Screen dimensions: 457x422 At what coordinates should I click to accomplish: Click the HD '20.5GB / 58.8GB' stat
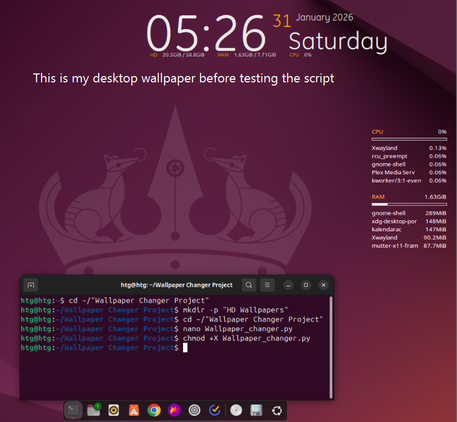click(x=183, y=55)
